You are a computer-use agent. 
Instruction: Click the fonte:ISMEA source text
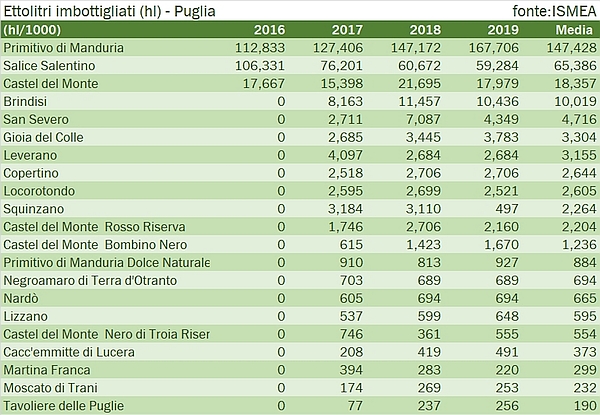pyautogui.click(x=551, y=10)
